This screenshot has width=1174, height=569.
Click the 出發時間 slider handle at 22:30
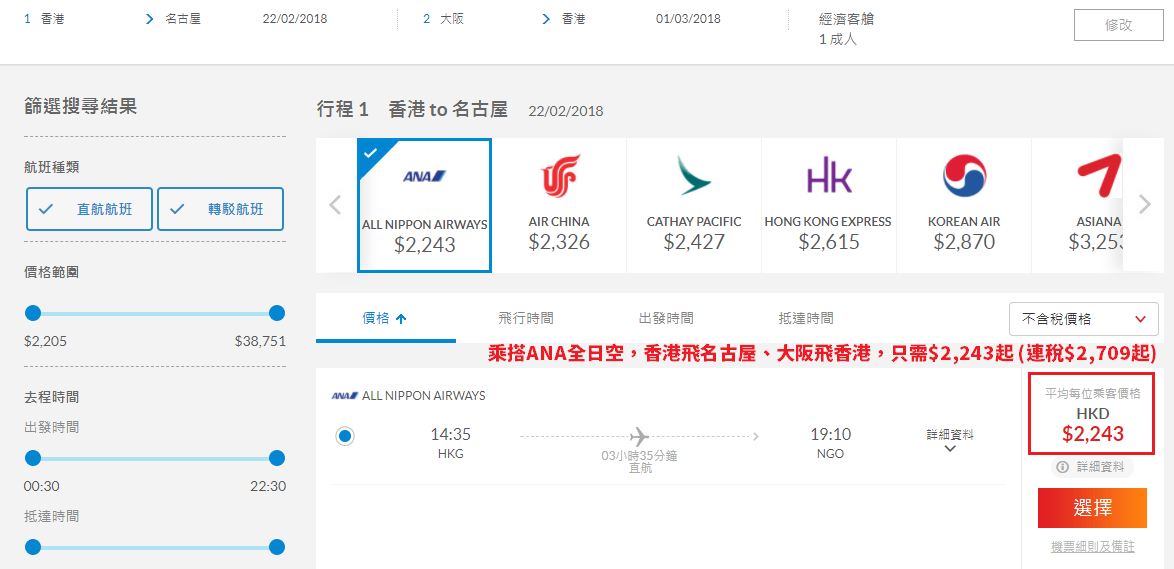(x=277, y=458)
